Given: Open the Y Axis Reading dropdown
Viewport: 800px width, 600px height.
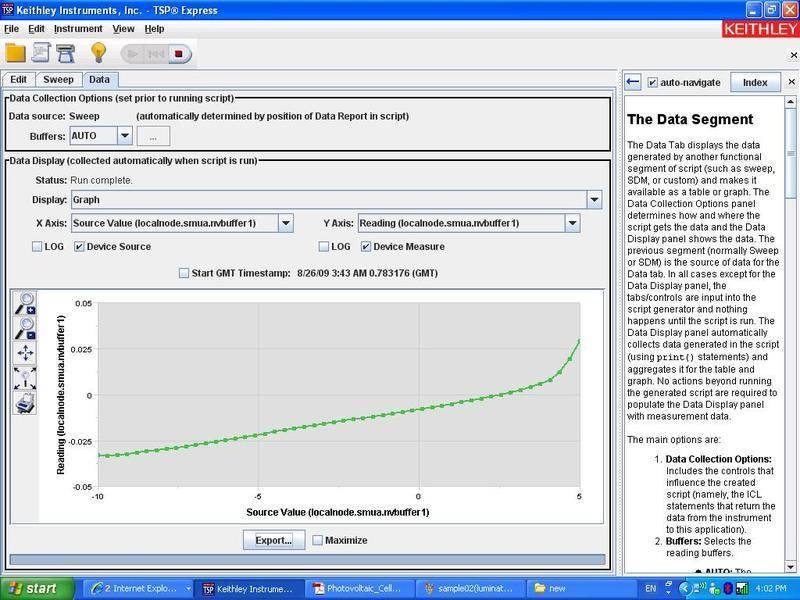Looking at the screenshot, I should click(x=572, y=223).
